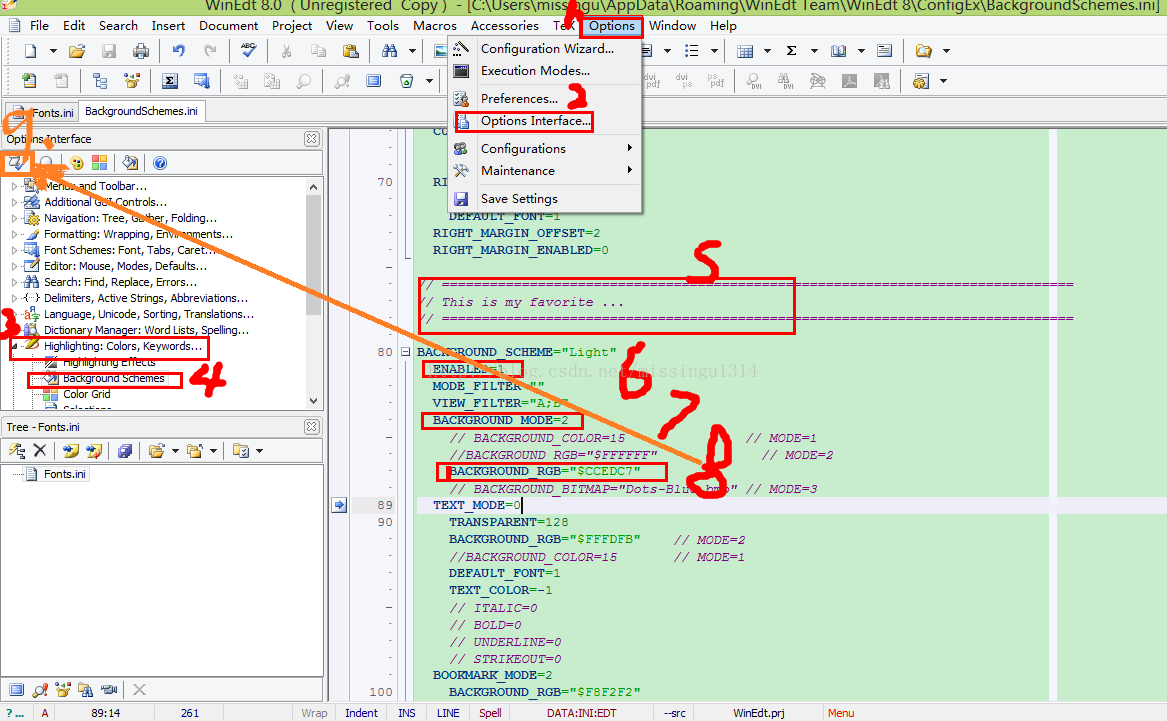
Task: Open the Maintenance submenu
Action: click(544, 170)
